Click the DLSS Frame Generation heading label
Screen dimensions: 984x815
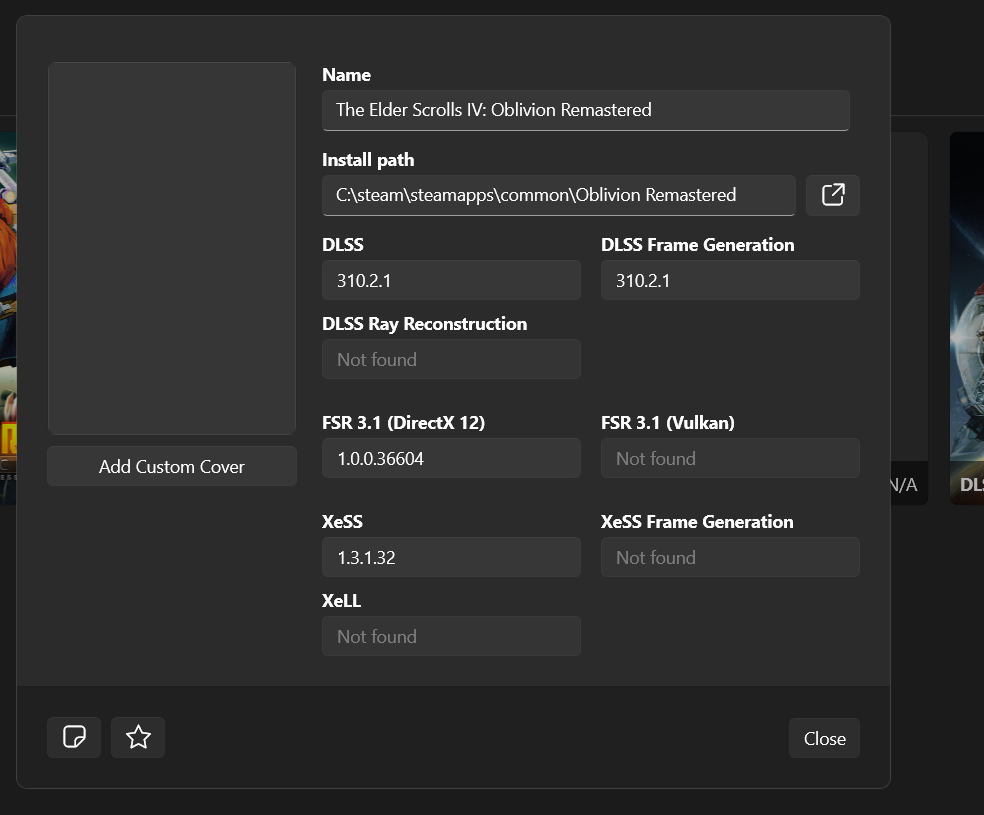(x=697, y=245)
